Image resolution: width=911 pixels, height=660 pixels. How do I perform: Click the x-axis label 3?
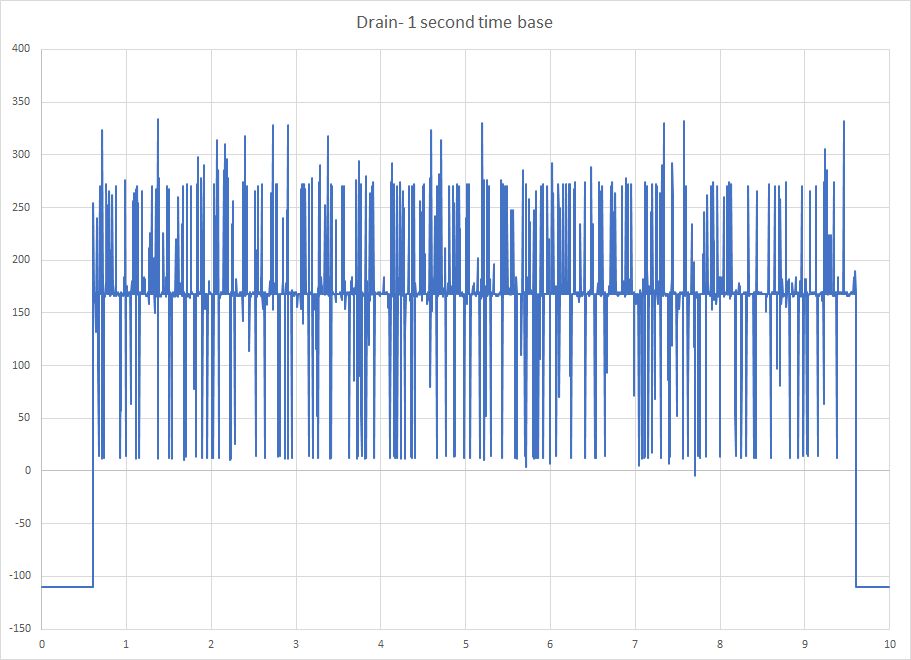[296, 644]
